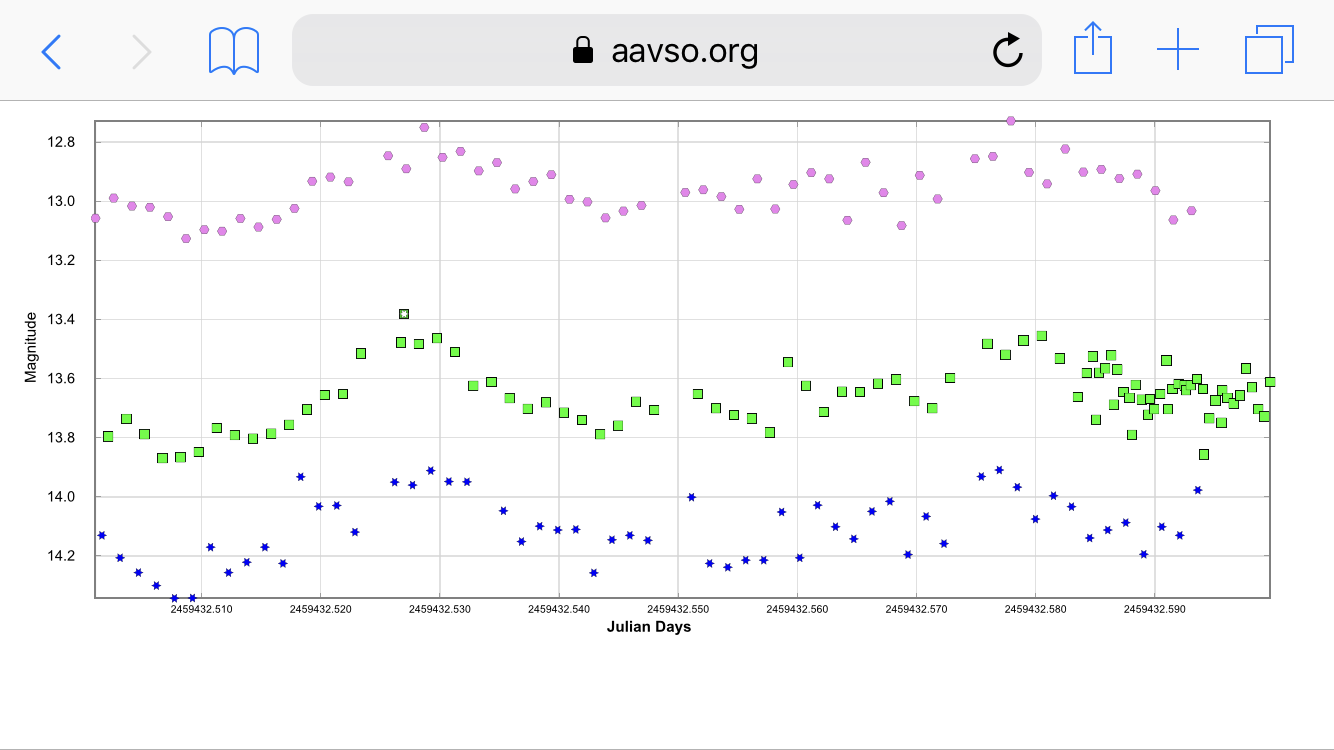Click the 13.4 magnitude axis label
This screenshot has height=750, width=1334.
point(62,320)
